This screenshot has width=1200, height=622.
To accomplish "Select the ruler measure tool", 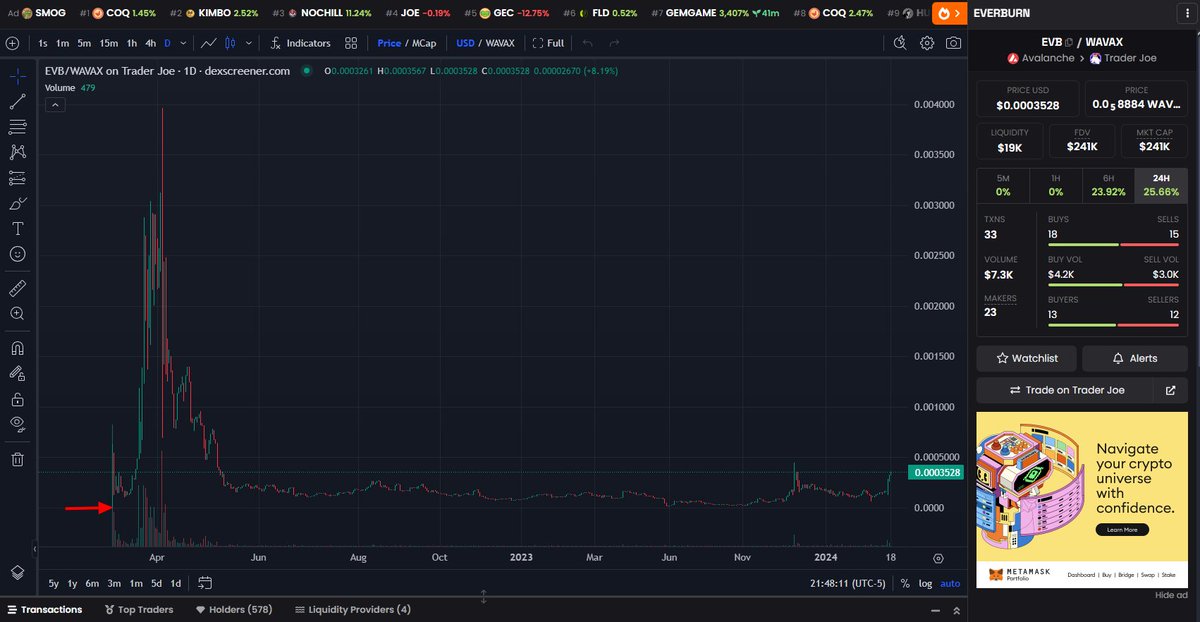I will pos(17,288).
